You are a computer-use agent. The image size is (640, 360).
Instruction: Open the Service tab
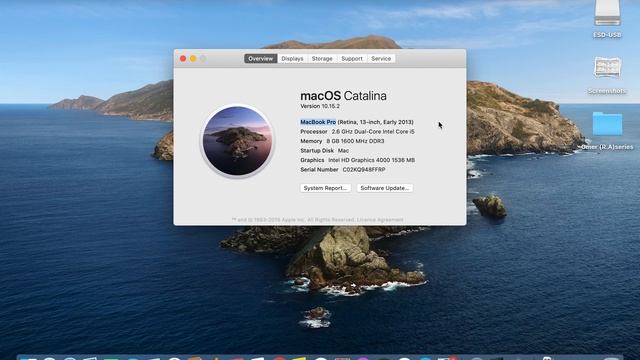[x=381, y=58]
